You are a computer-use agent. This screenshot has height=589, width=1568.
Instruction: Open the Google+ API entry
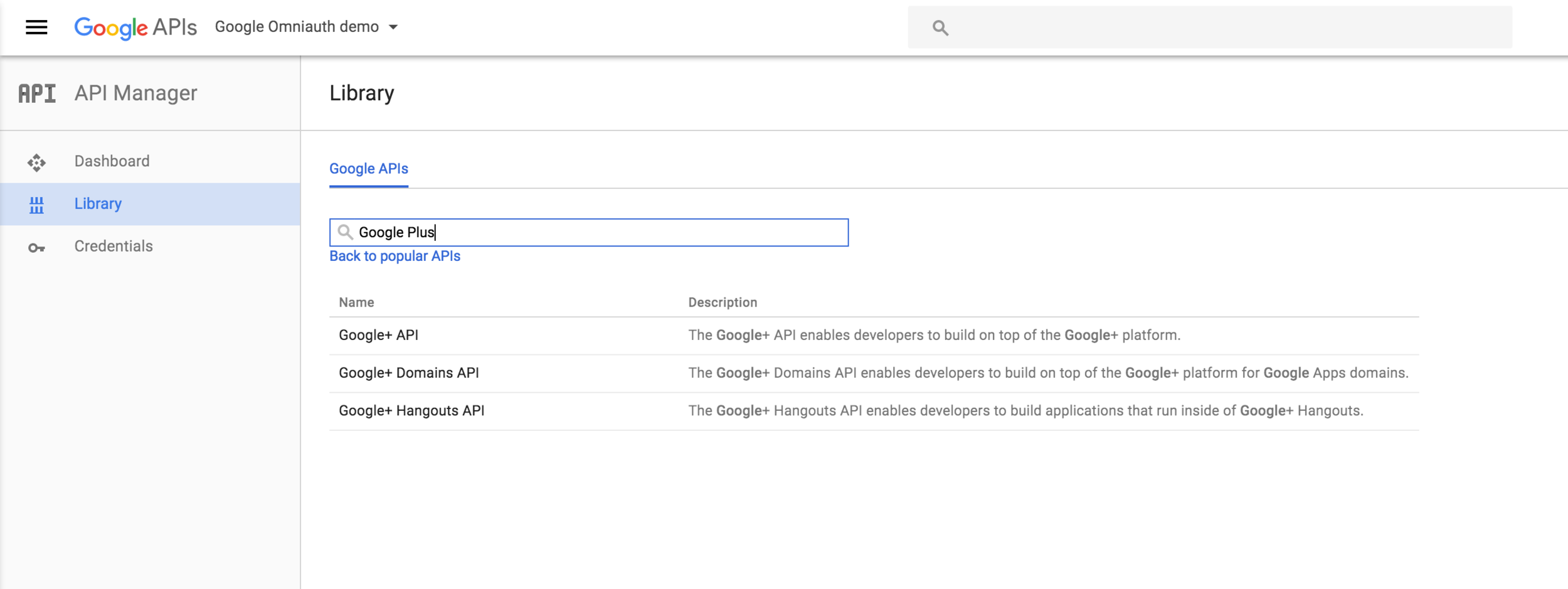pyautogui.click(x=378, y=335)
